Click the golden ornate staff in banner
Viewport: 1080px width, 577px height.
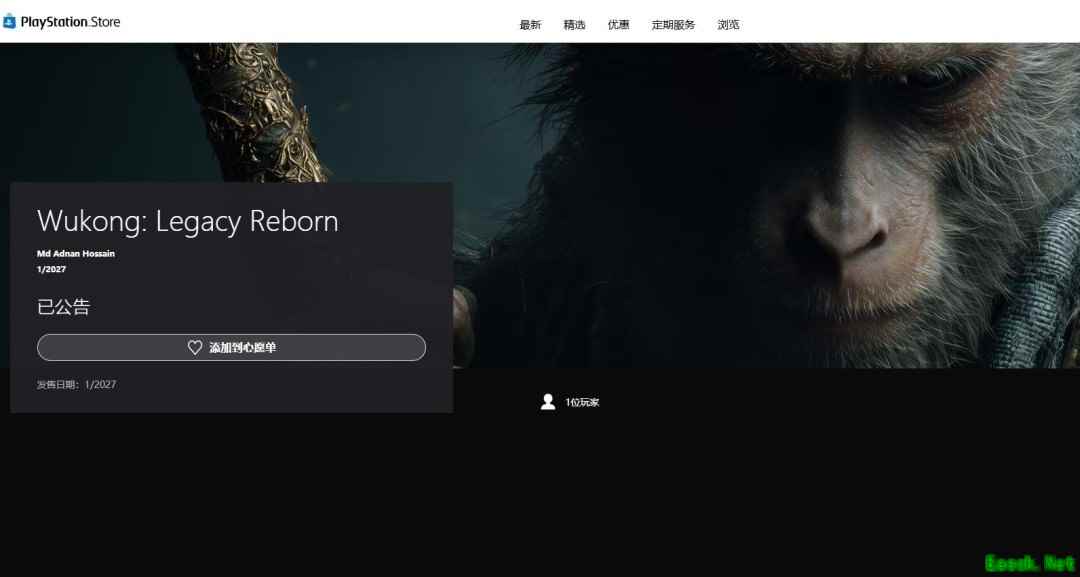[x=267, y=110]
